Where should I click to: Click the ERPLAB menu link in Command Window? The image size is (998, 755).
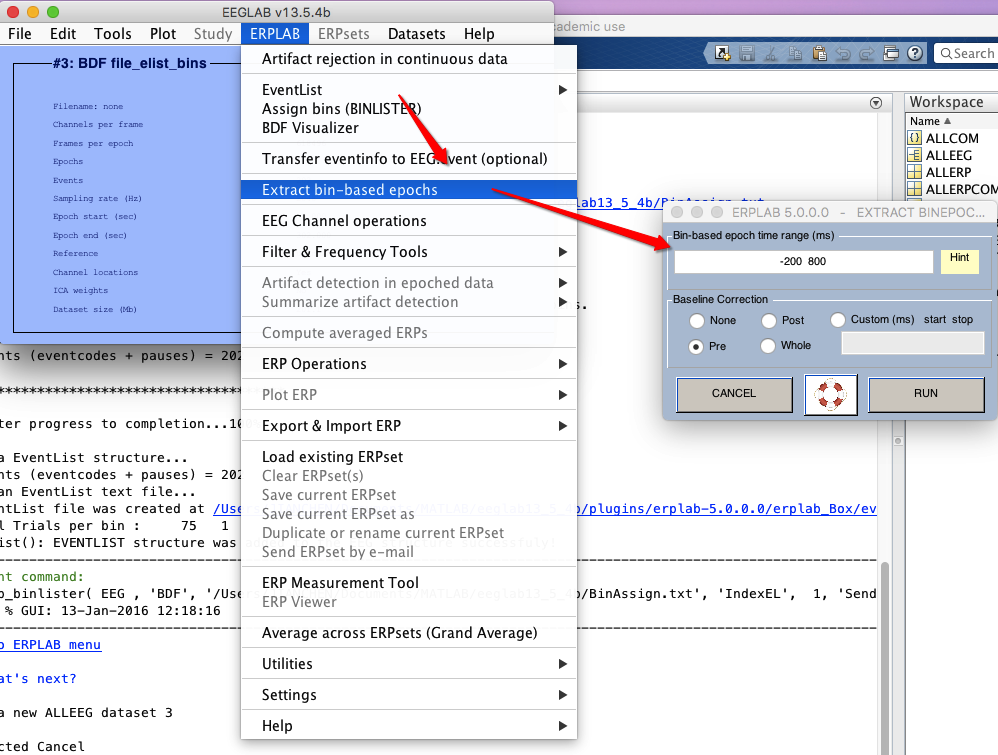click(50, 644)
